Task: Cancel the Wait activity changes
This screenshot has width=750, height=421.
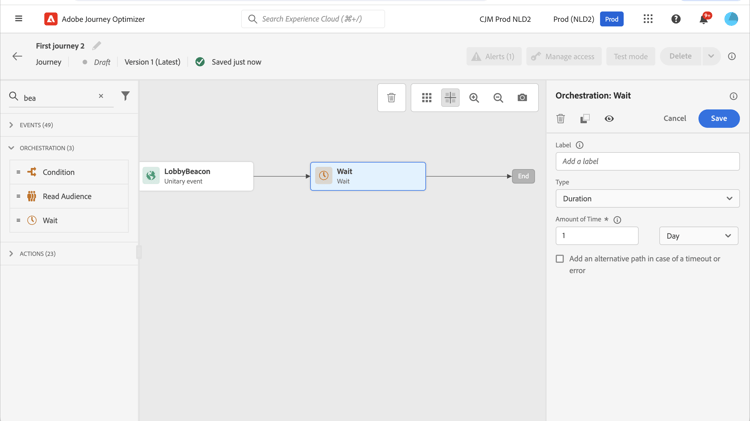Action: (x=675, y=119)
